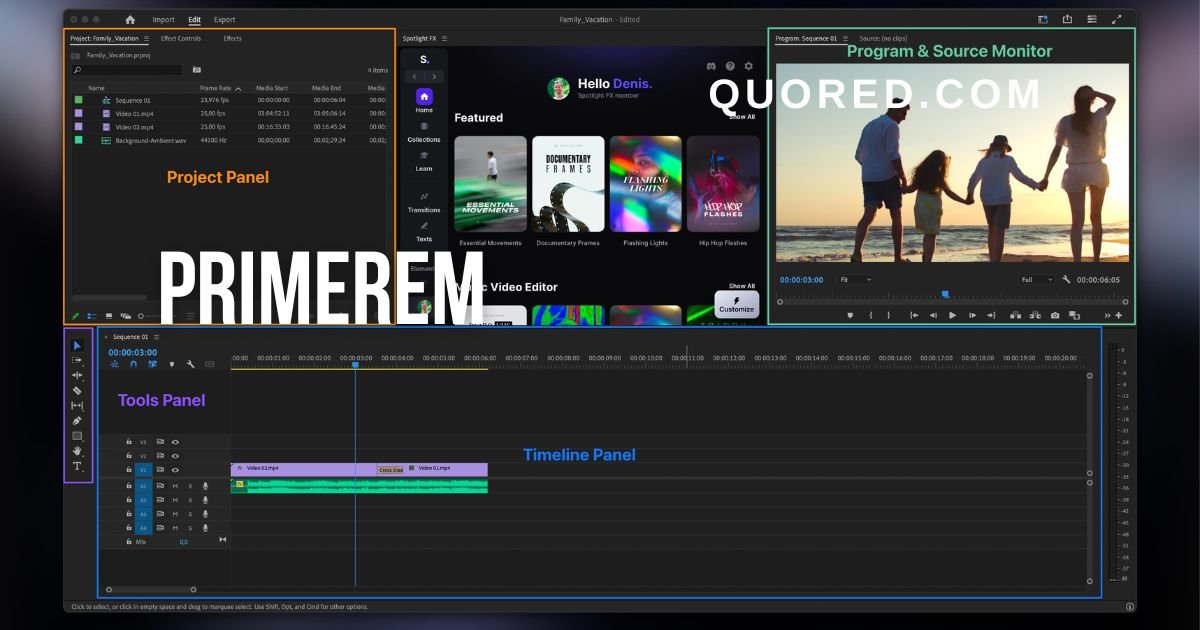Open the Spotlight FX panel menu

pos(444,38)
